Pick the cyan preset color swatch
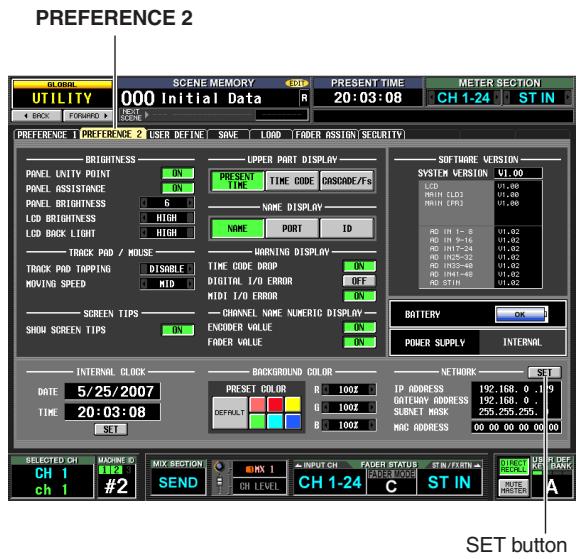The width and height of the screenshot is (579, 559). click(x=275, y=421)
